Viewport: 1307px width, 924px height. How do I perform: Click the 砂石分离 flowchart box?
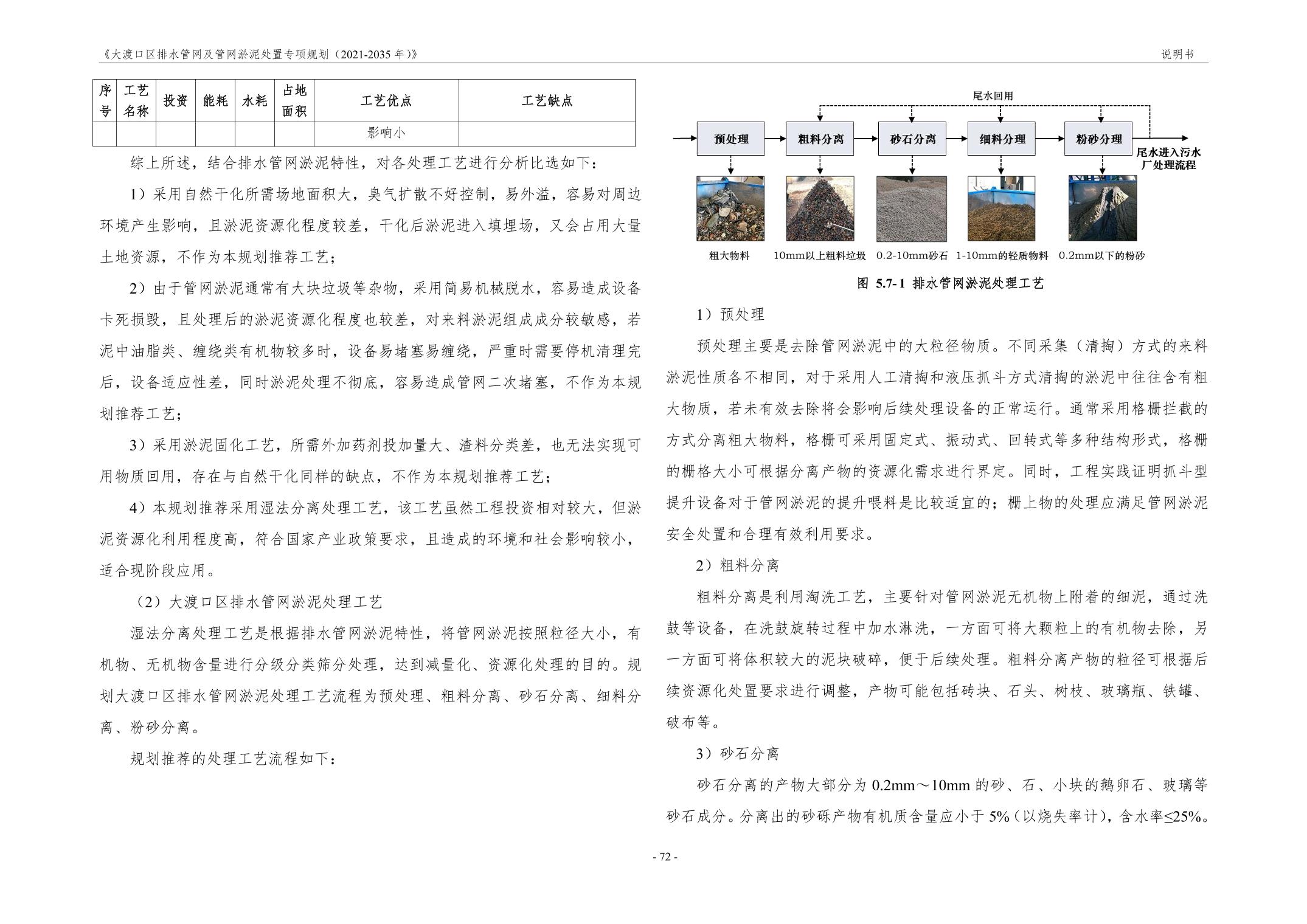(x=912, y=139)
